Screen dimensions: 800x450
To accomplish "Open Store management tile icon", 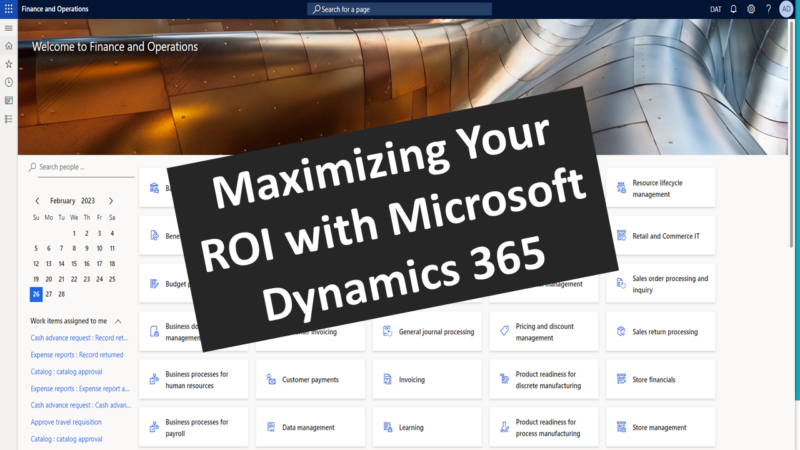I will click(621, 427).
